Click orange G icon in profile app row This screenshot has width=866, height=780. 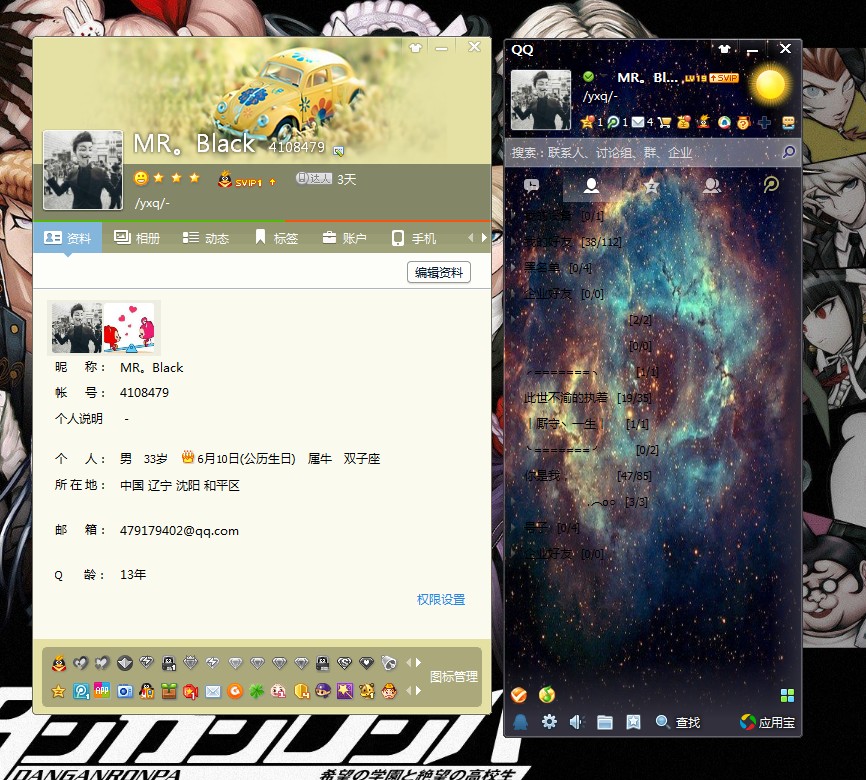[235, 691]
